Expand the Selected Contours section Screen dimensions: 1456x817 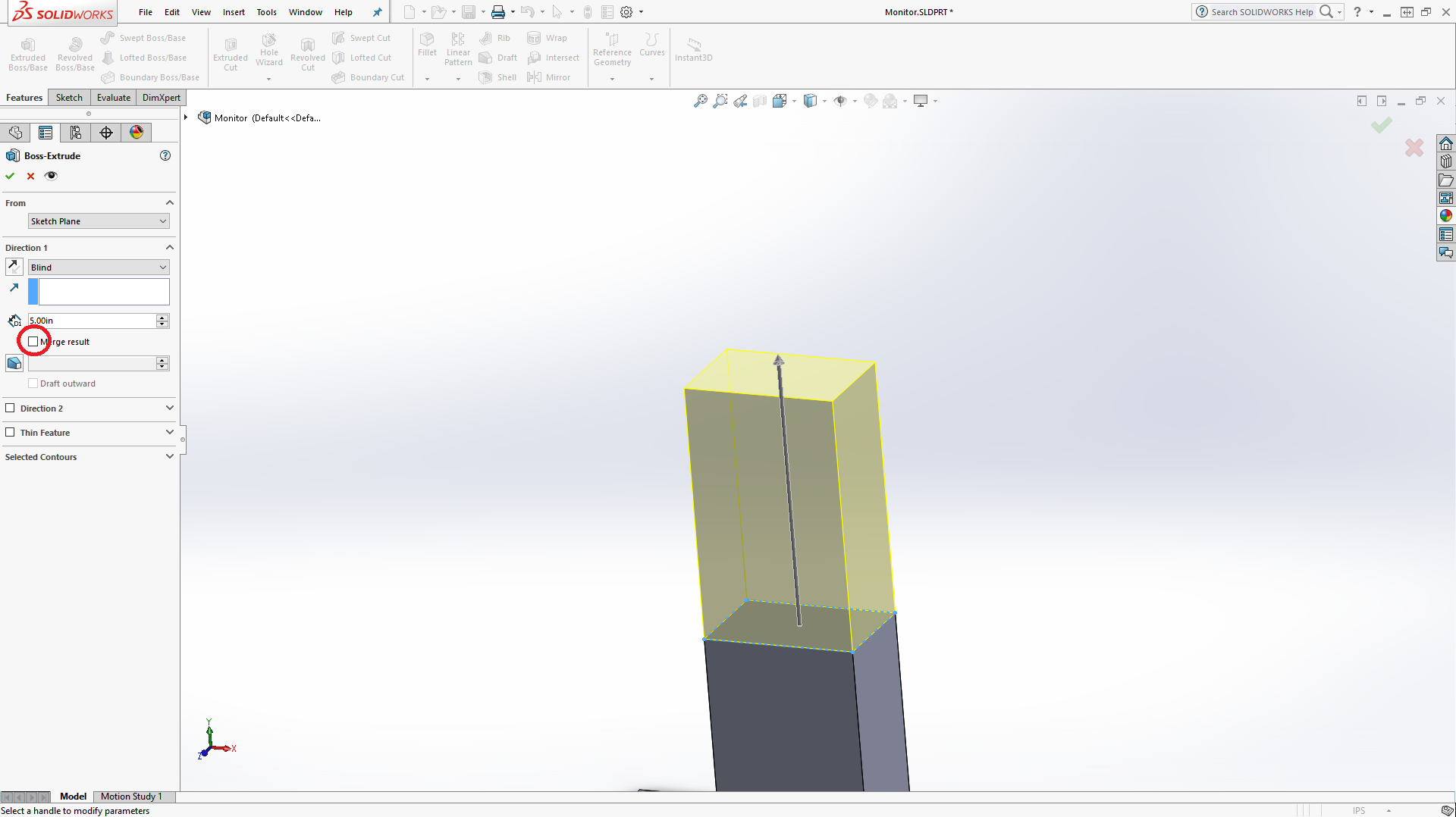(170, 456)
